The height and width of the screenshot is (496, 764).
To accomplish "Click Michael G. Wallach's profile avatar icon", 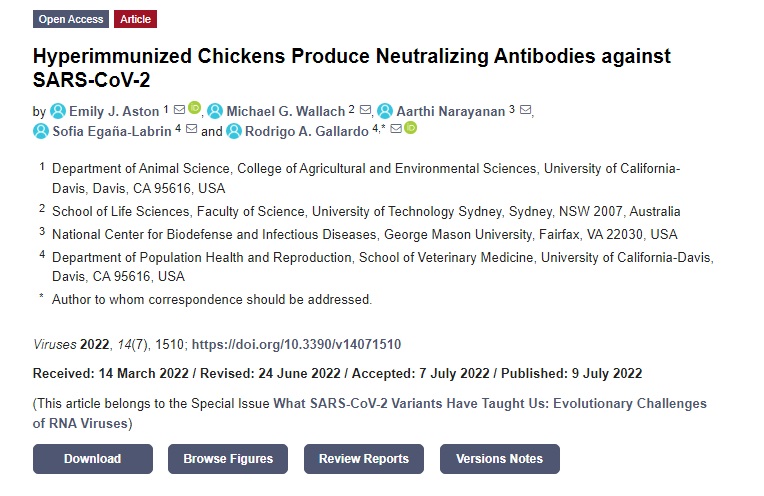I will pos(215,112).
